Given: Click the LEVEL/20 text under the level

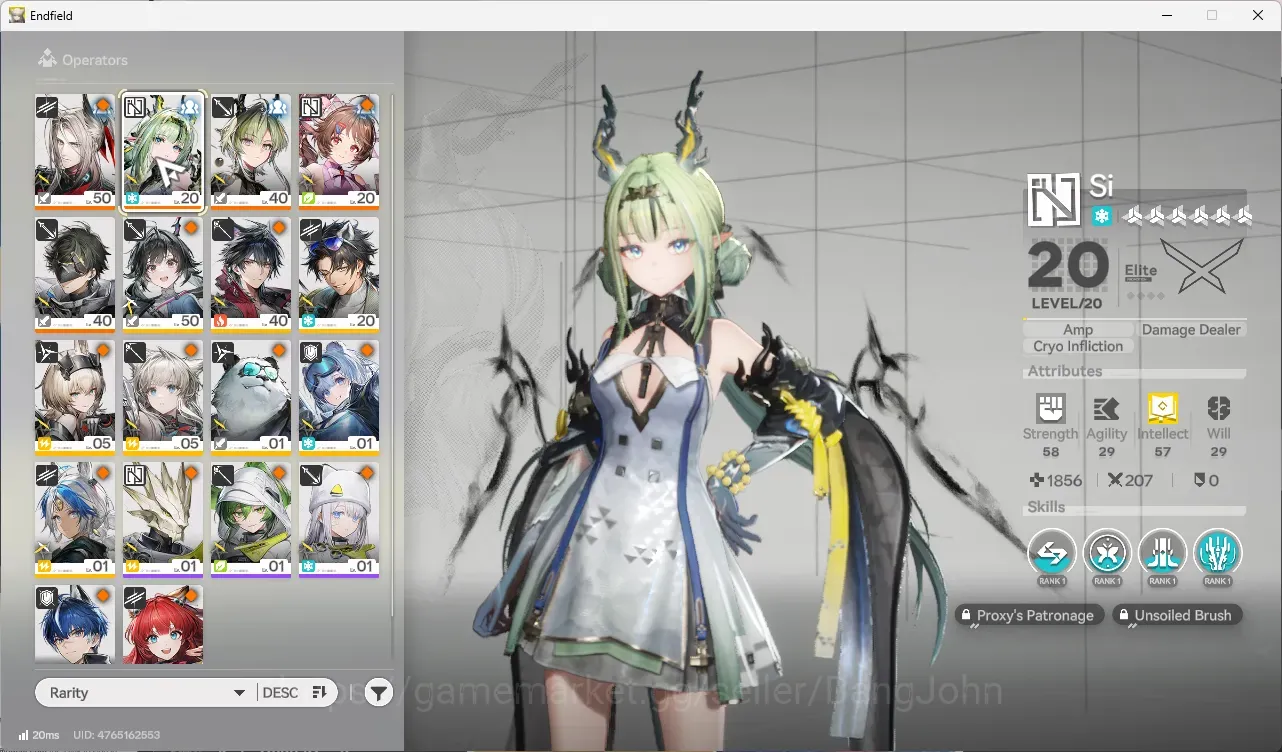Looking at the screenshot, I should pyautogui.click(x=1066, y=303).
